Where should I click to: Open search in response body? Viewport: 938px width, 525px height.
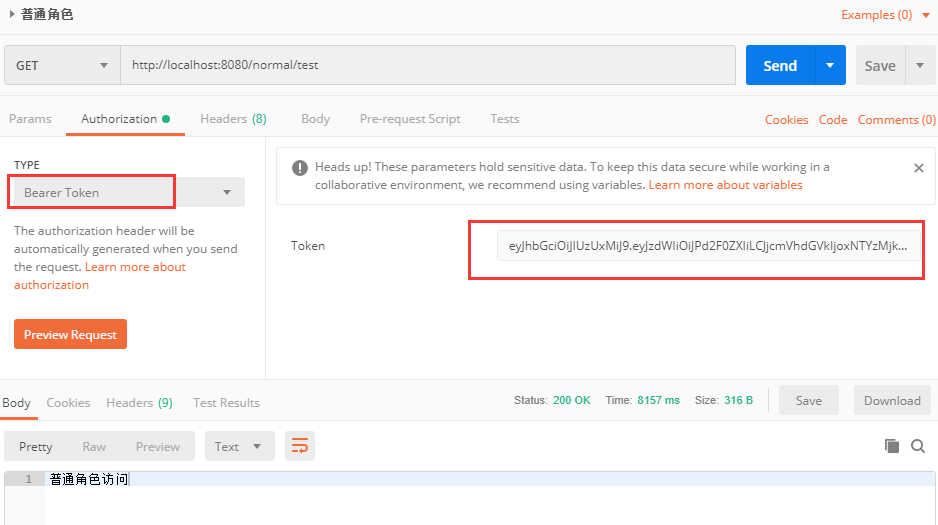tap(918, 446)
